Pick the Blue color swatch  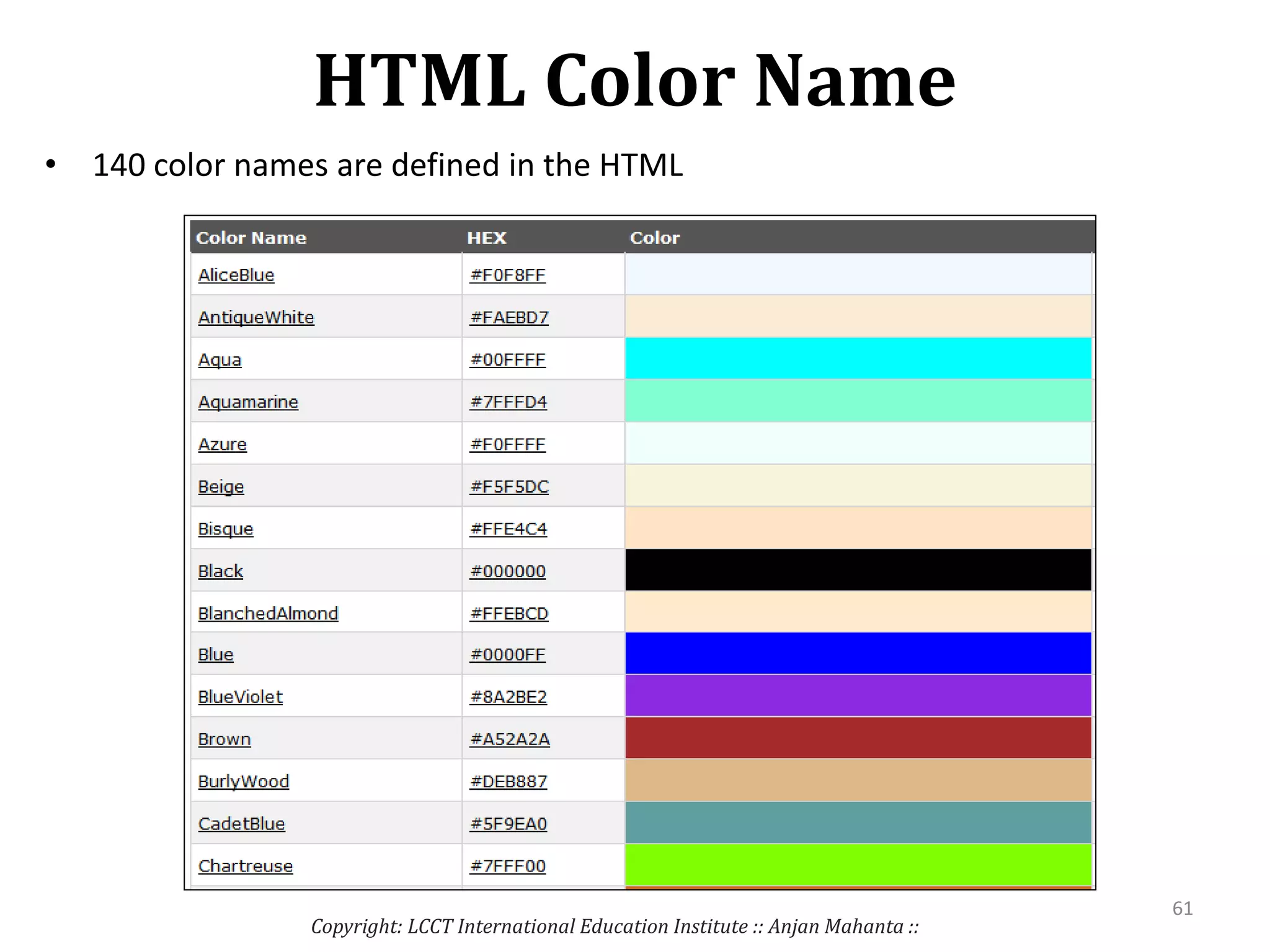pos(858,654)
